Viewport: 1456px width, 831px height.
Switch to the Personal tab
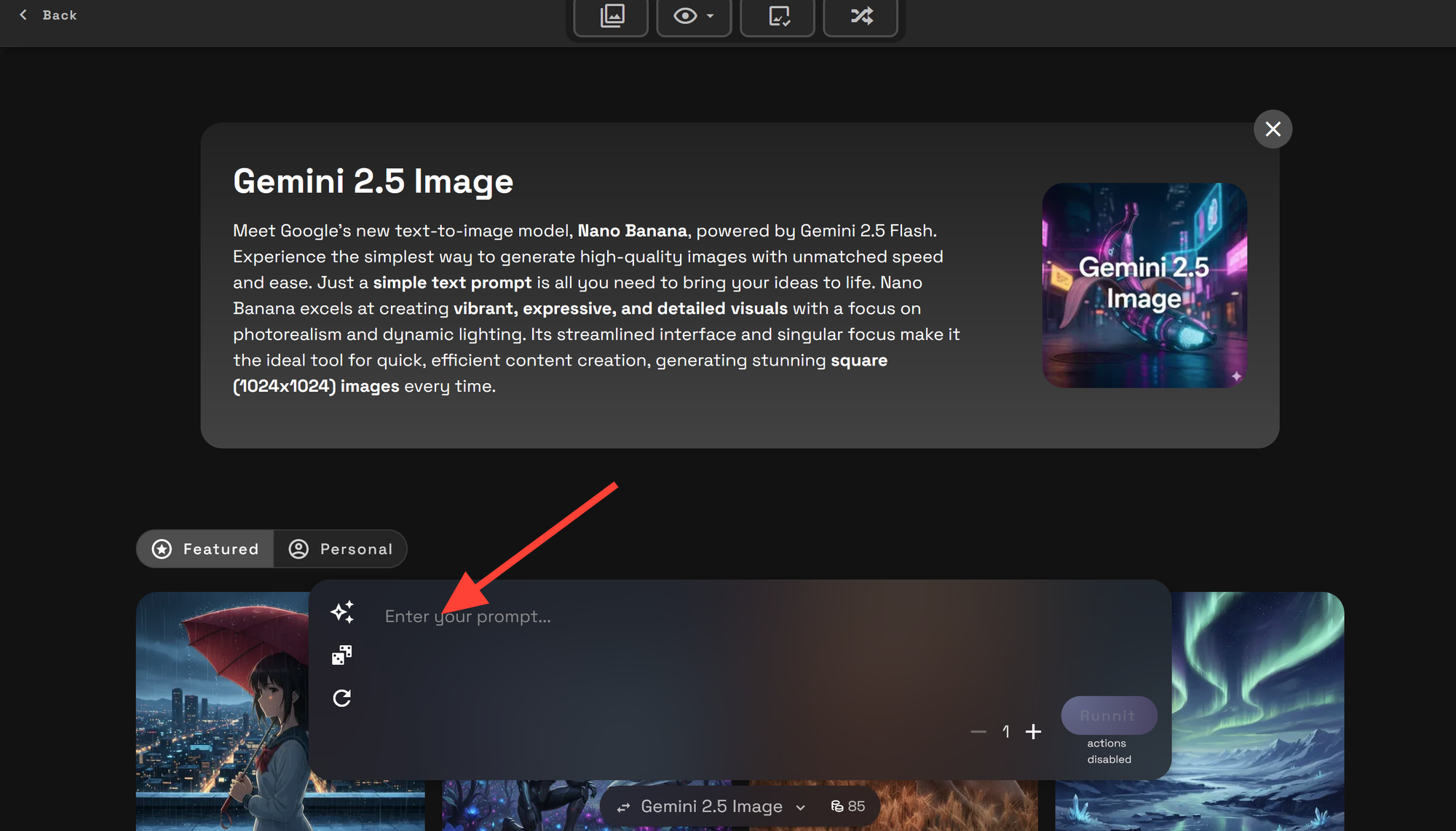point(341,548)
